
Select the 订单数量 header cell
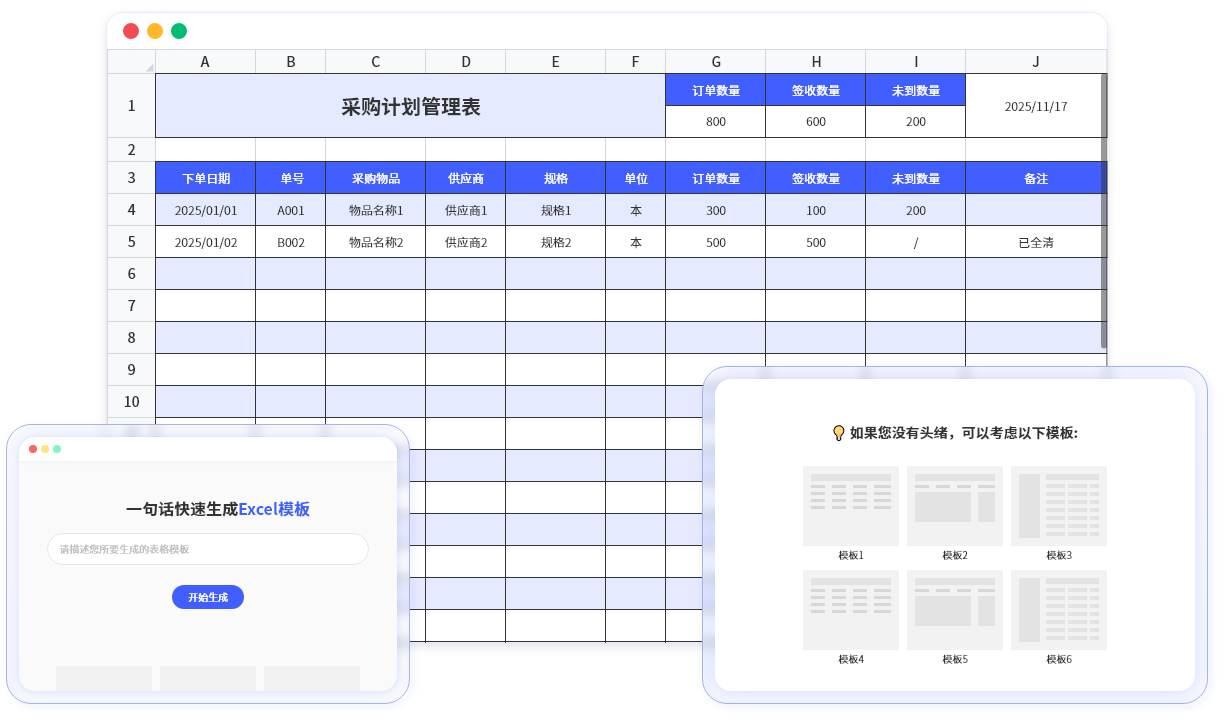[715, 178]
